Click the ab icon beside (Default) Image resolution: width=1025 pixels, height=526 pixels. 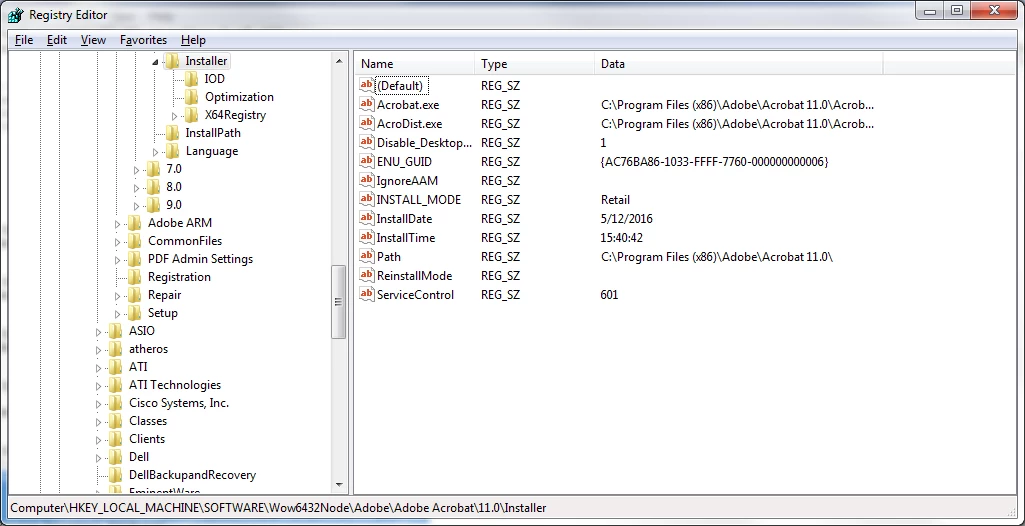pos(367,85)
